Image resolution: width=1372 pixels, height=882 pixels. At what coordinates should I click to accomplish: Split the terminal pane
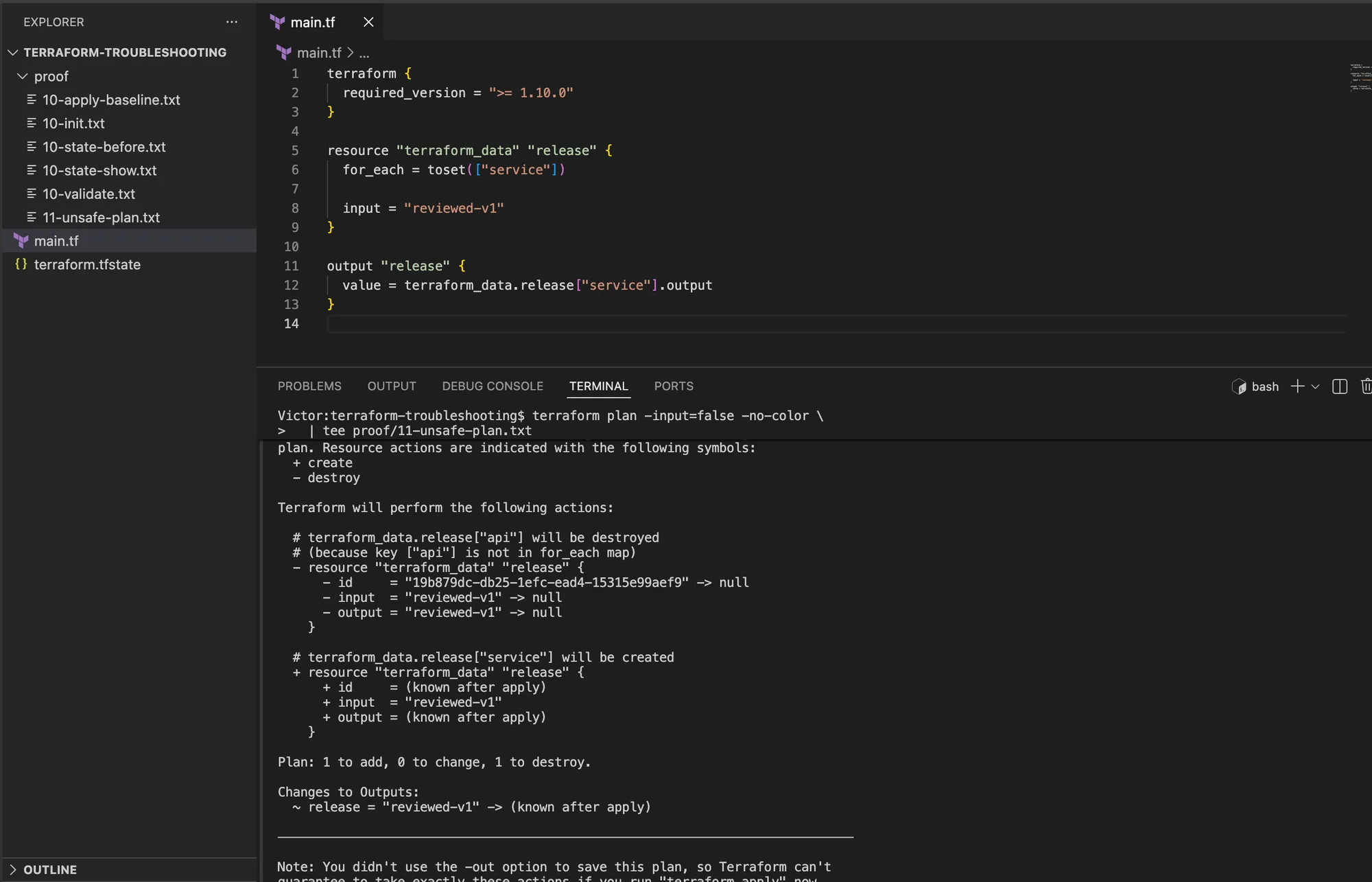point(1340,386)
